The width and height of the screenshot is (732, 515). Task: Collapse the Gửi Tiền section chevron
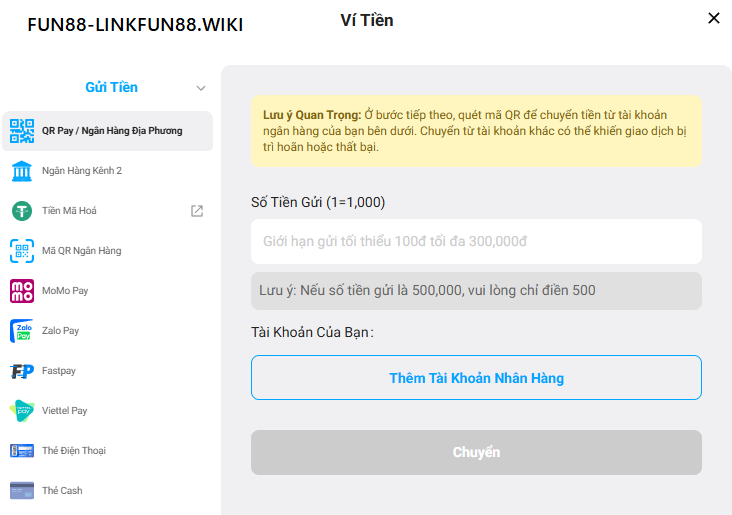pyautogui.click(x=201, y=88)
